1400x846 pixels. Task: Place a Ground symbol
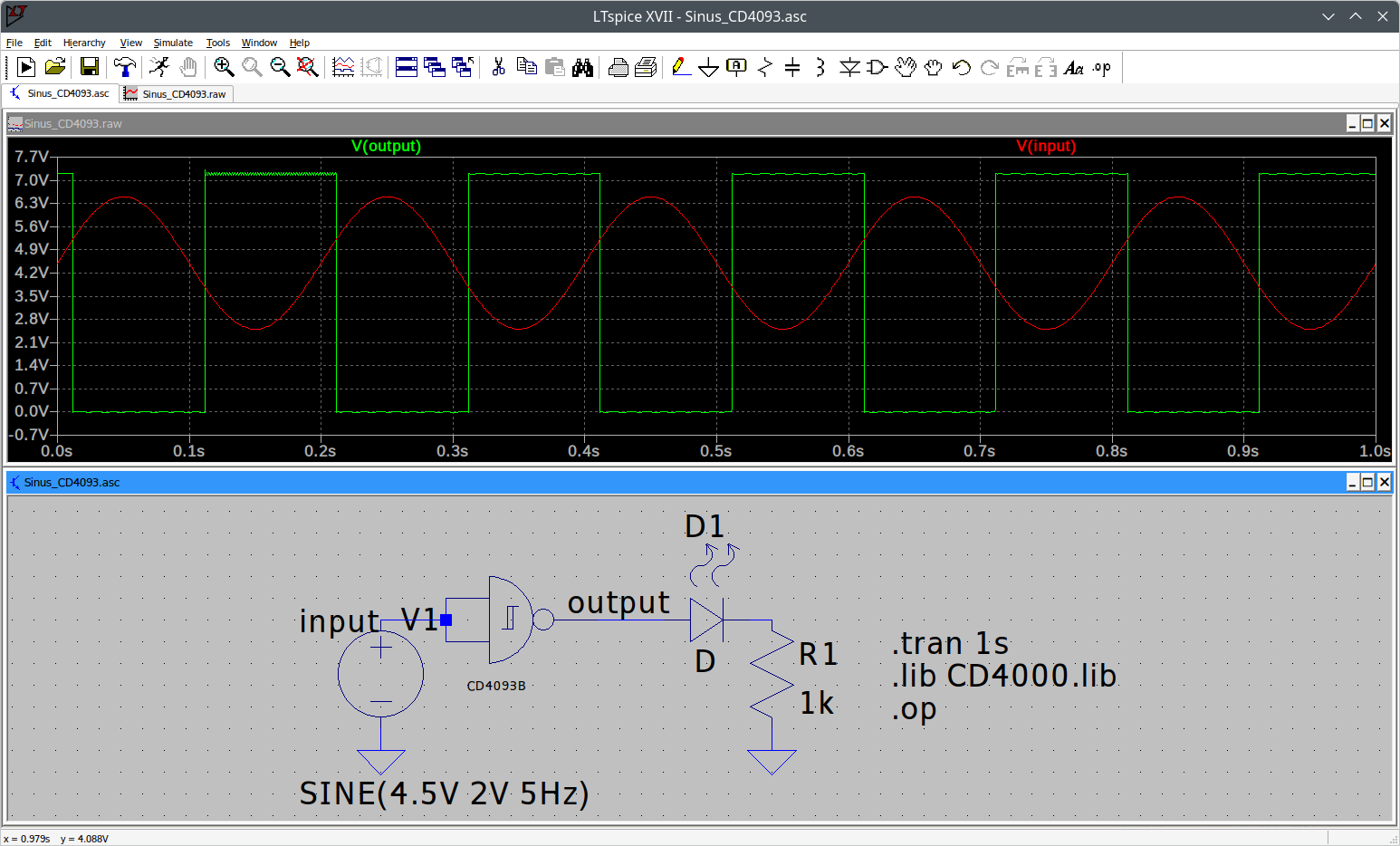708,66
